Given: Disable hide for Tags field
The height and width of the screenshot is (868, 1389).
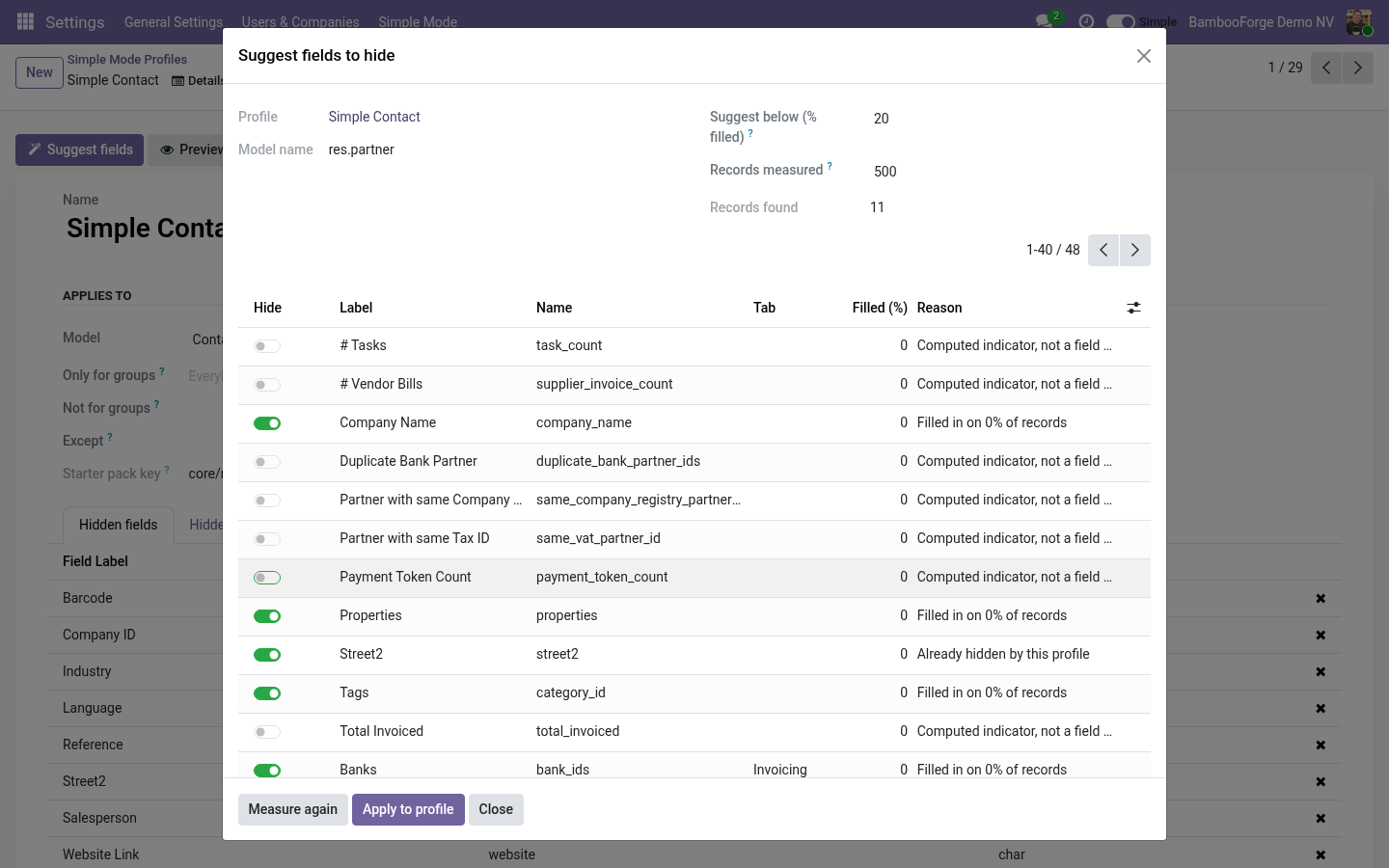Looking at the screenshot, I should tap(267, 693).
